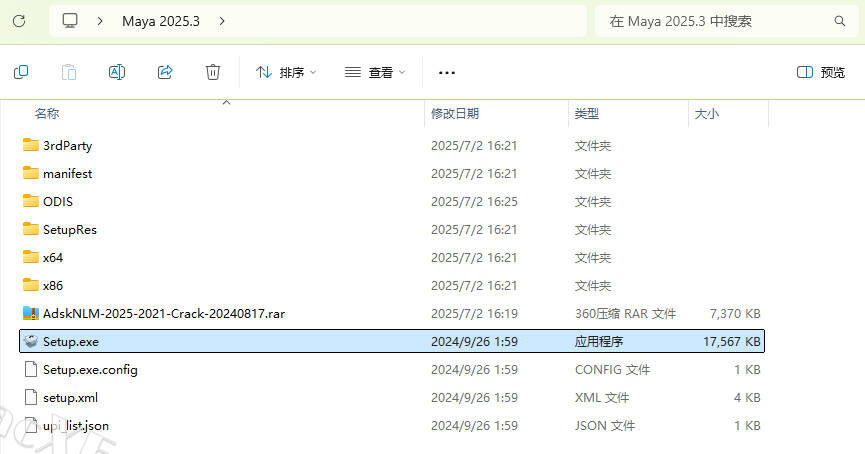The height and width of the screenshot is (454, 865).
Task: Select the file name ODIS
Action: coord(58,202)
